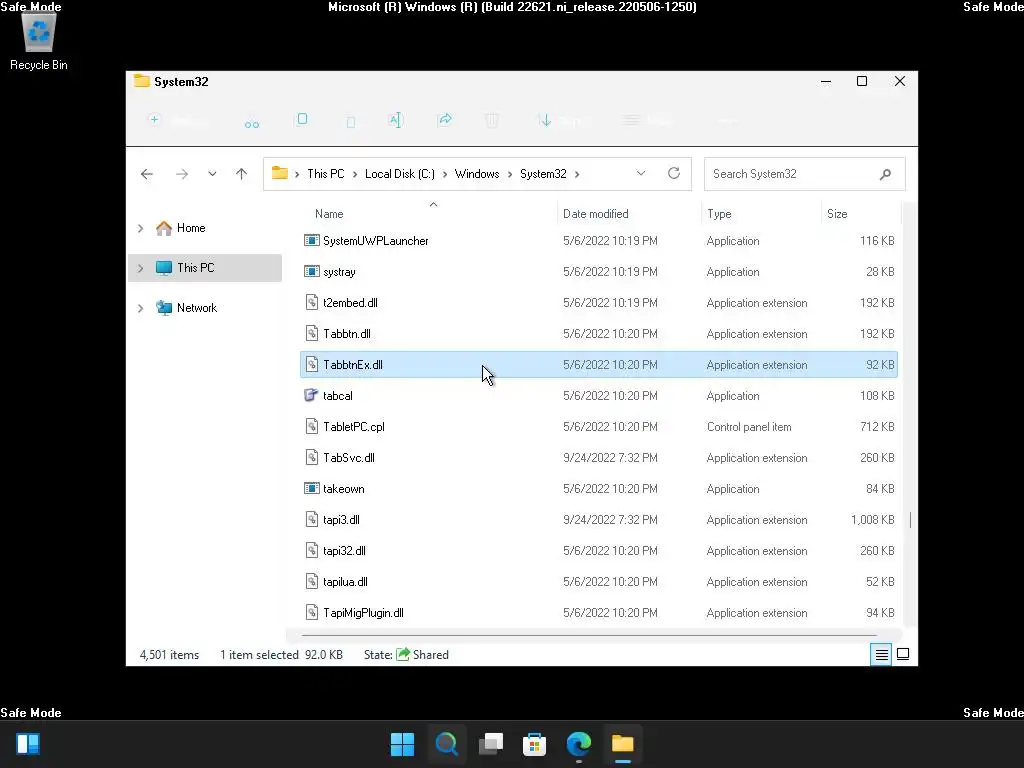Image resolution: width=1024 pixels, height=768 pixels.
Task: Open chevron between This PC and Local Disk
Action: pos(355,174)
